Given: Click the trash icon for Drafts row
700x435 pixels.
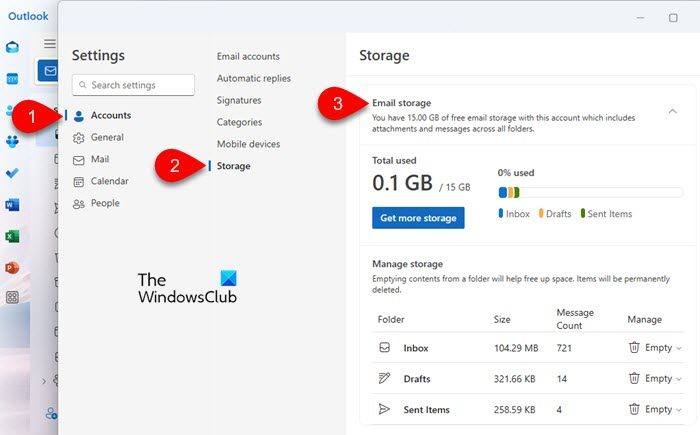Looking at the screenshot, I should (633, 379).
